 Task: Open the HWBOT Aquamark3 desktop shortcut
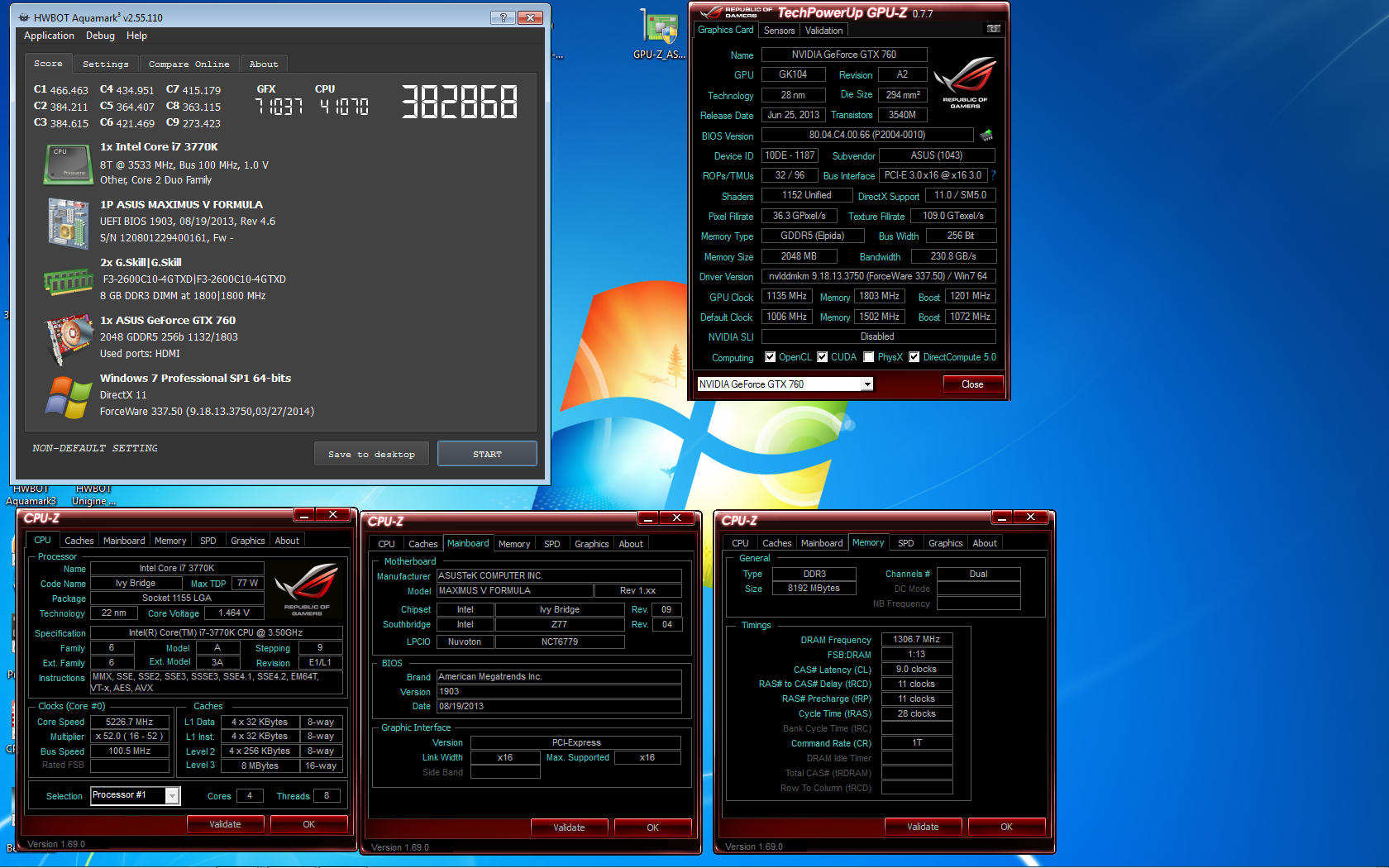31,494
